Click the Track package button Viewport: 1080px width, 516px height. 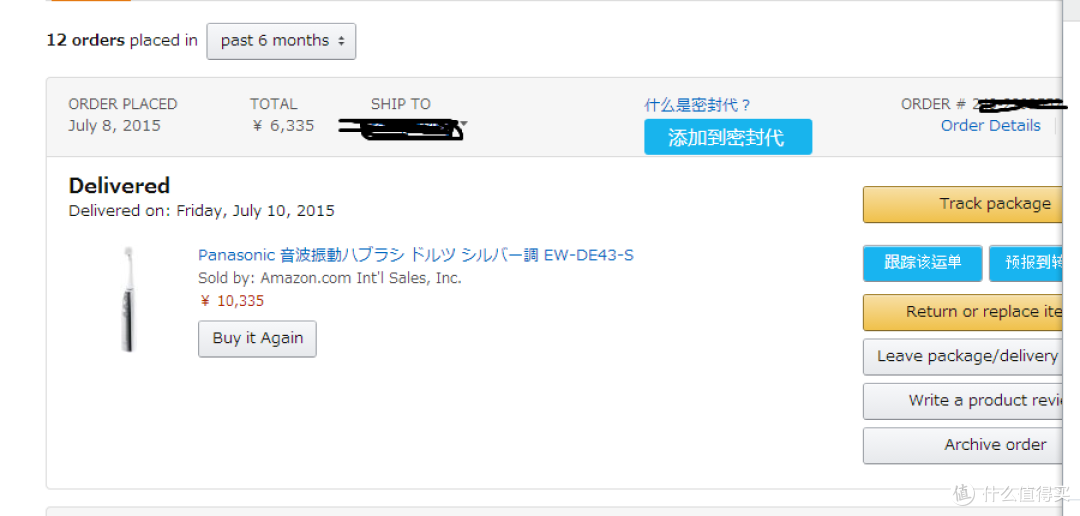pyautogui.click(x=962, y=204)
